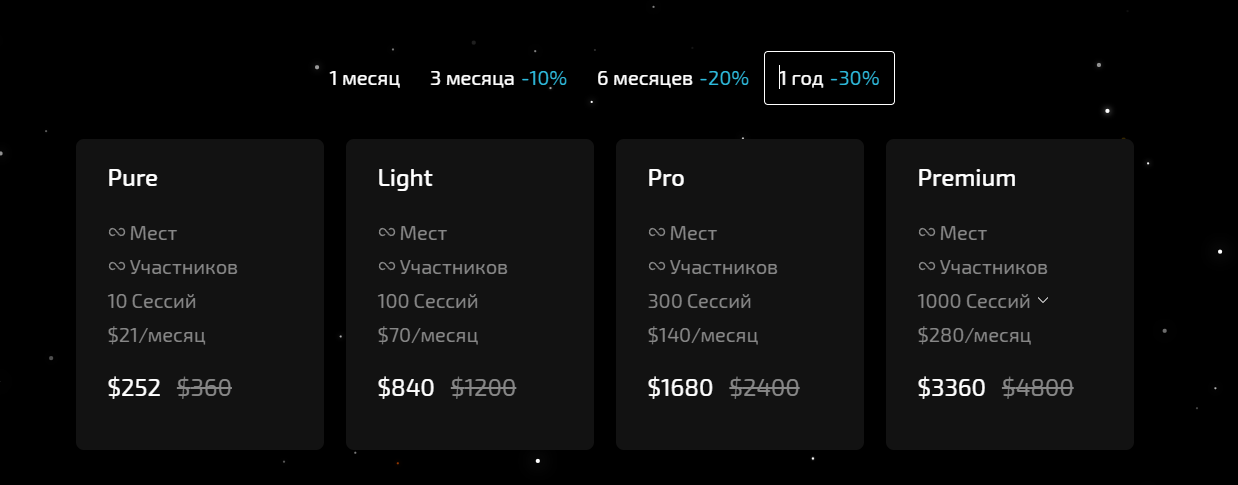This screenshot has width=1238, height=485.
Task: Click the infinity icon beside Участников in Premium
Action: (926, 267)
